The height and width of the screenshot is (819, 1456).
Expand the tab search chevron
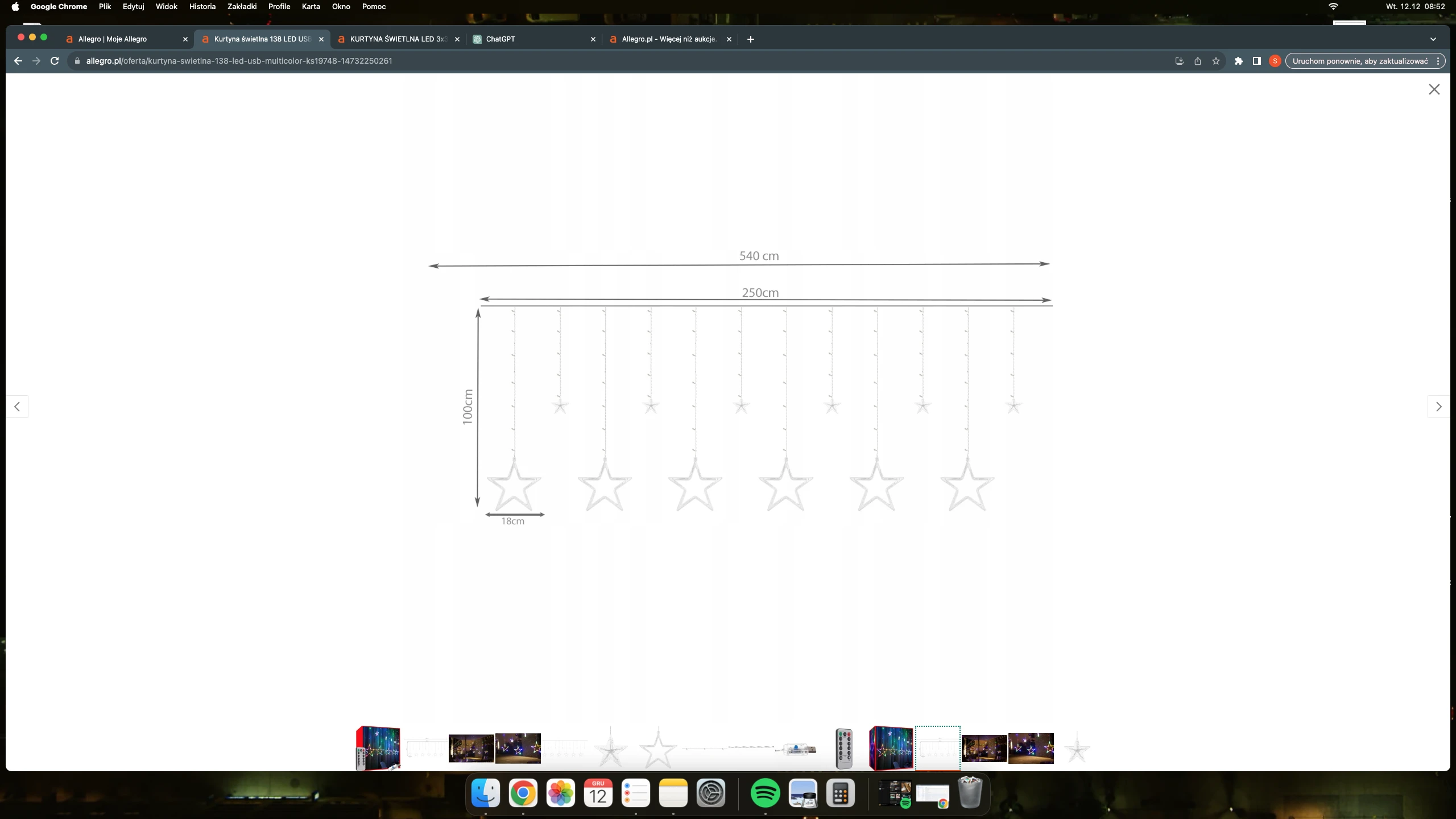(x=1433, y=39)
